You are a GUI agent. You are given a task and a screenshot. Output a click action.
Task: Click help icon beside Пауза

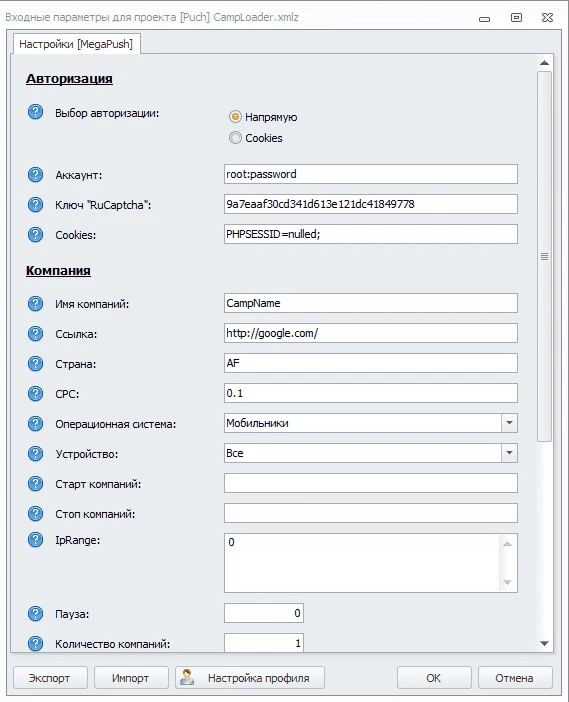click(x=35, y=613)
